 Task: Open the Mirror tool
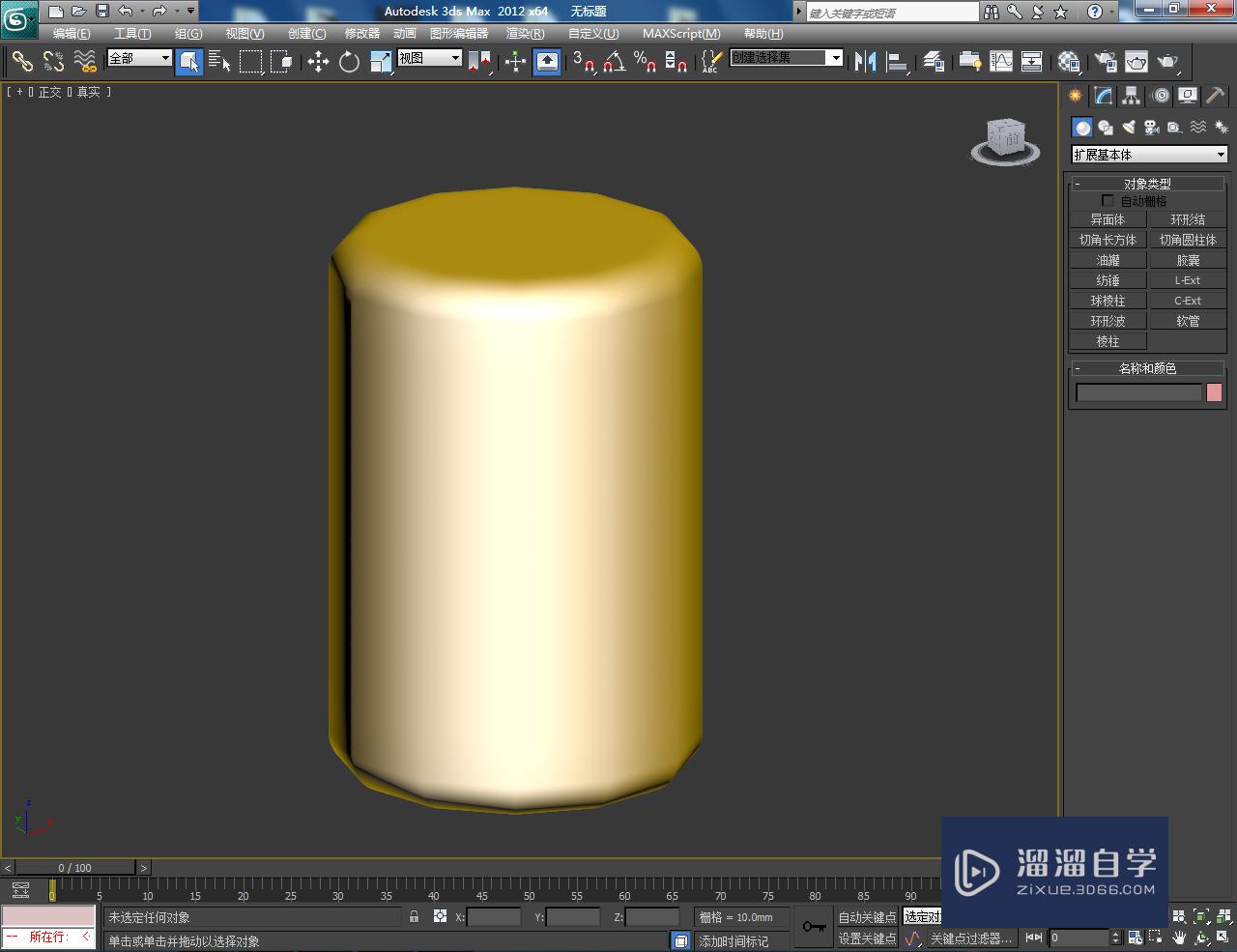[865, 62]
